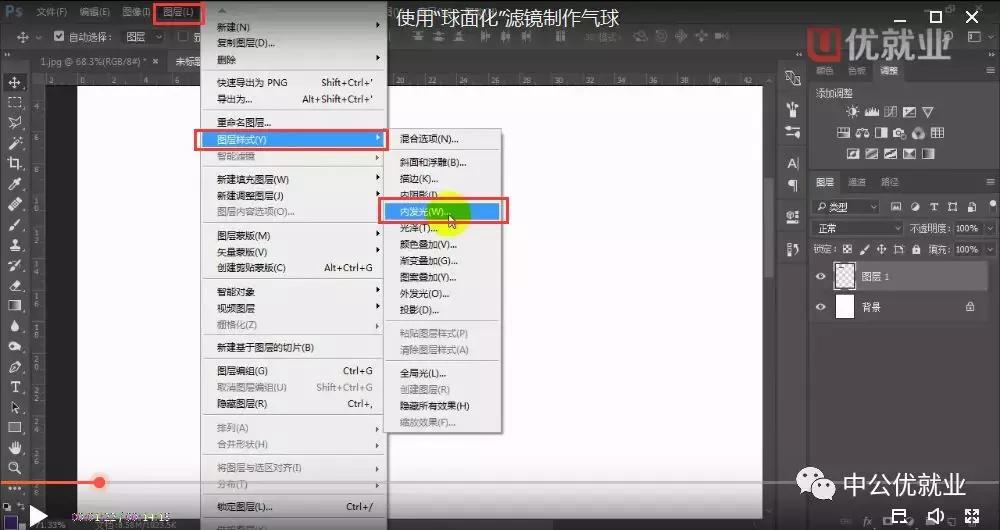Viewport: 1000px width, 530px height.
Task: Choose 内发光(W) from layer style submenu
Action: click(x=443, y=211)
